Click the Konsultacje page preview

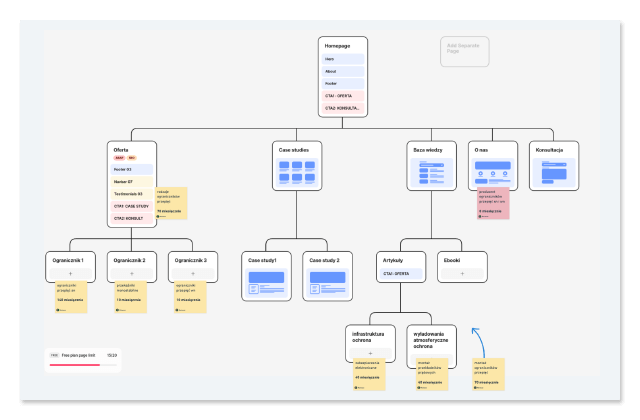point(554,173)
